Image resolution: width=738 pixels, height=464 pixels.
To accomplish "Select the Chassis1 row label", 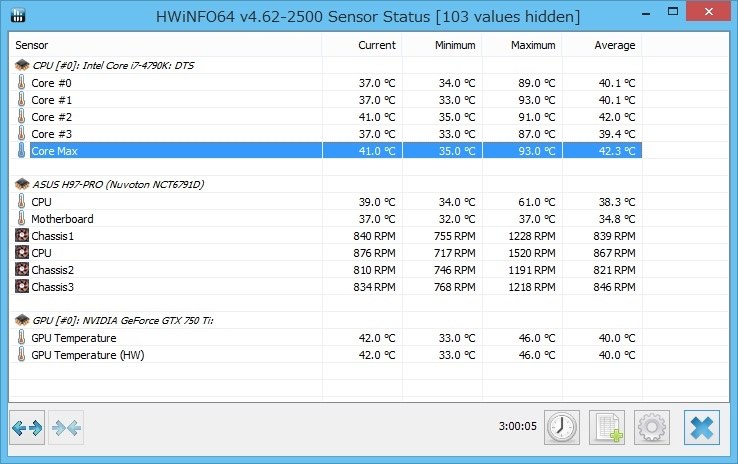I will [x=53, y=236].
